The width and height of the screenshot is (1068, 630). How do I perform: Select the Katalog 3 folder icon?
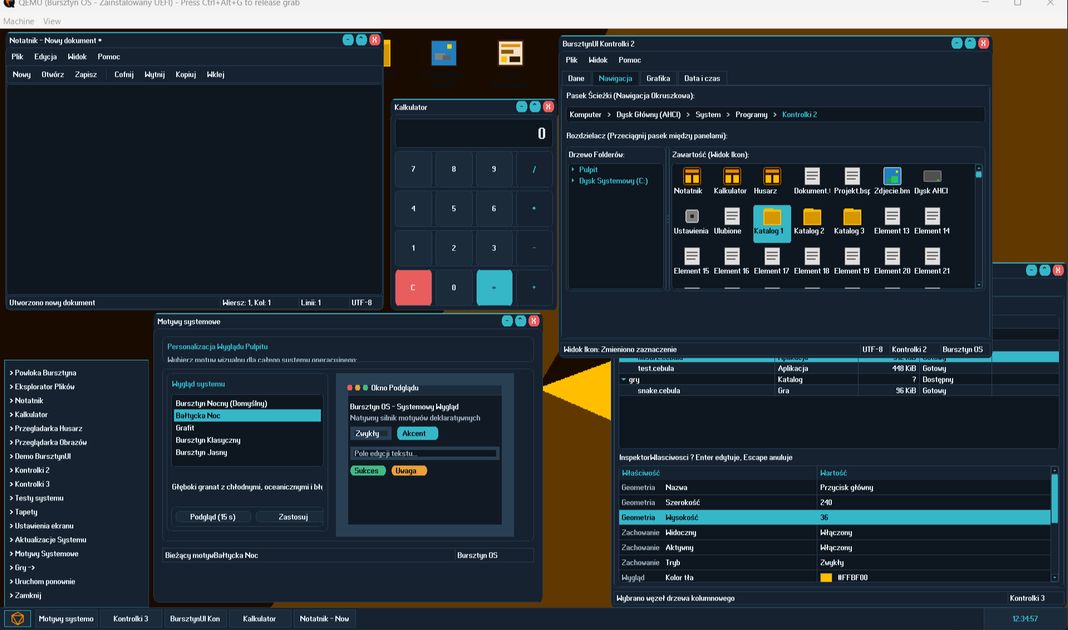(851, 221)
